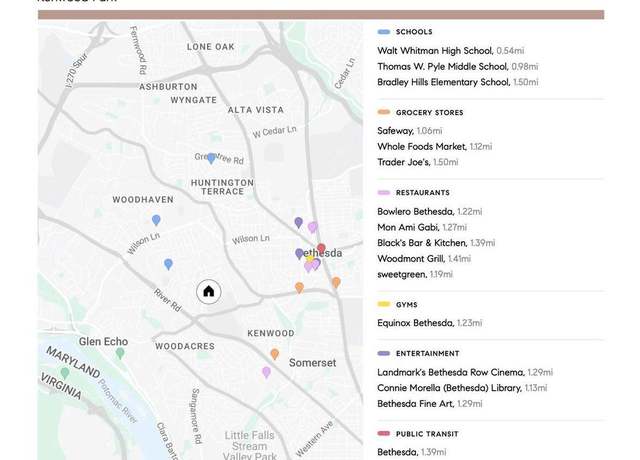Click the Western Ave road label
The image size is (640, 460).
pyautogui.click(x=314, y=438)
